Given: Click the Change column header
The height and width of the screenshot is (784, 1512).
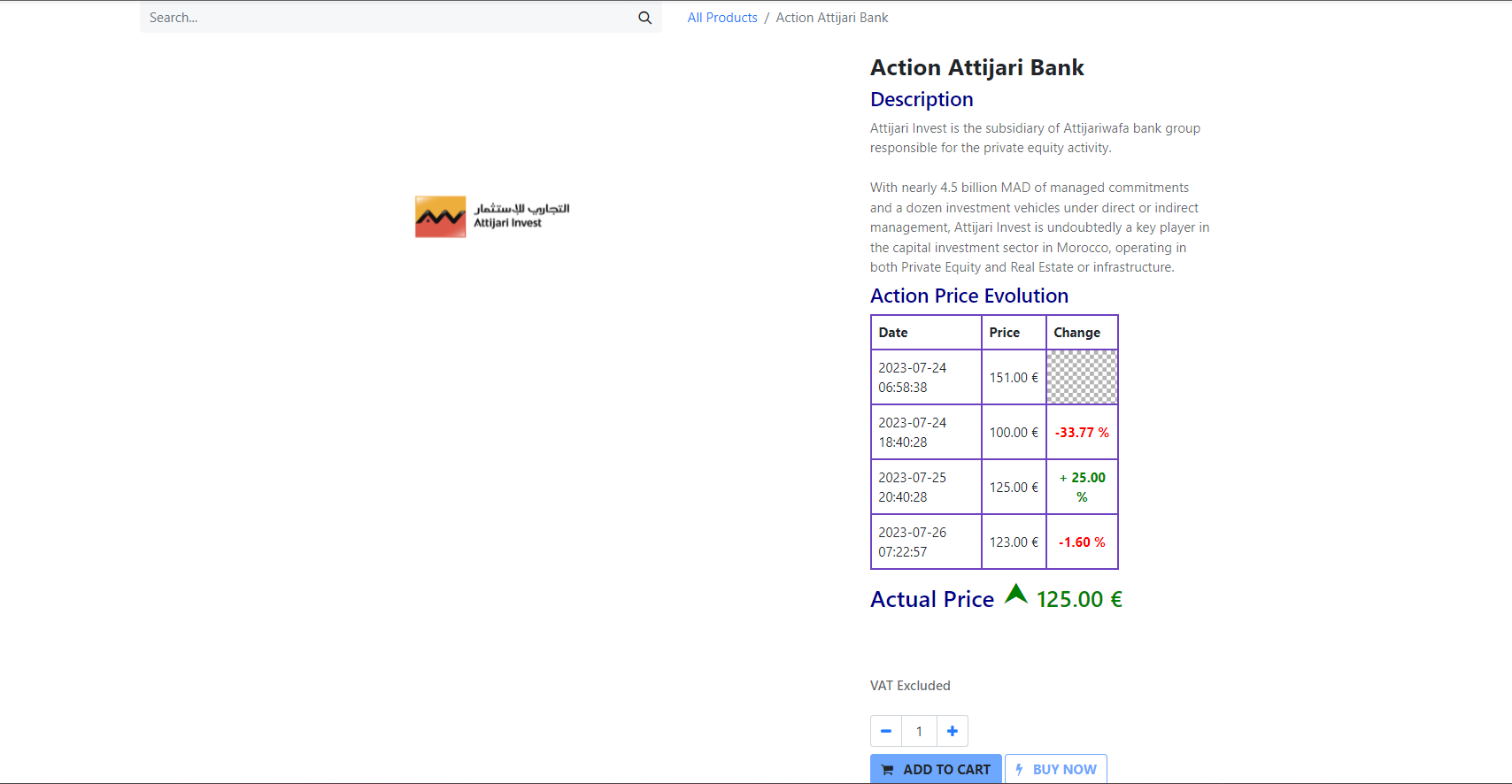Looking at the screenshot, I should 1082,333.
